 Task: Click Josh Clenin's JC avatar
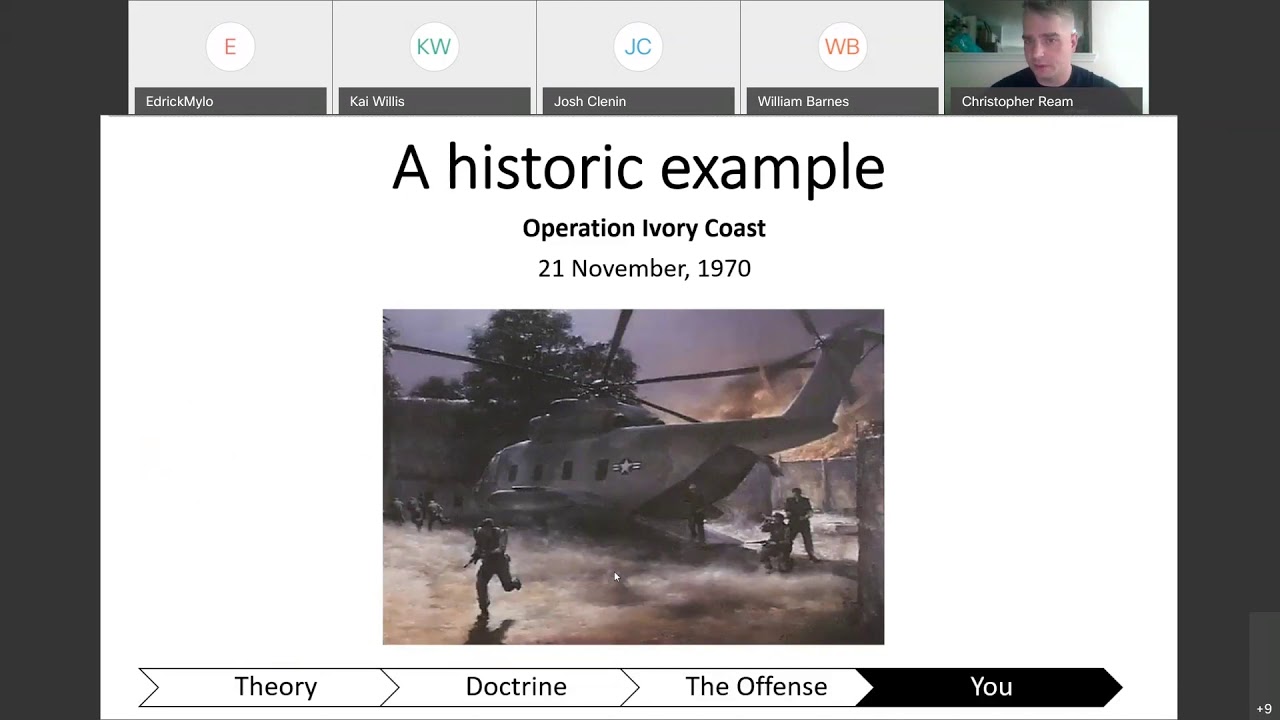(x=638, y=47)
